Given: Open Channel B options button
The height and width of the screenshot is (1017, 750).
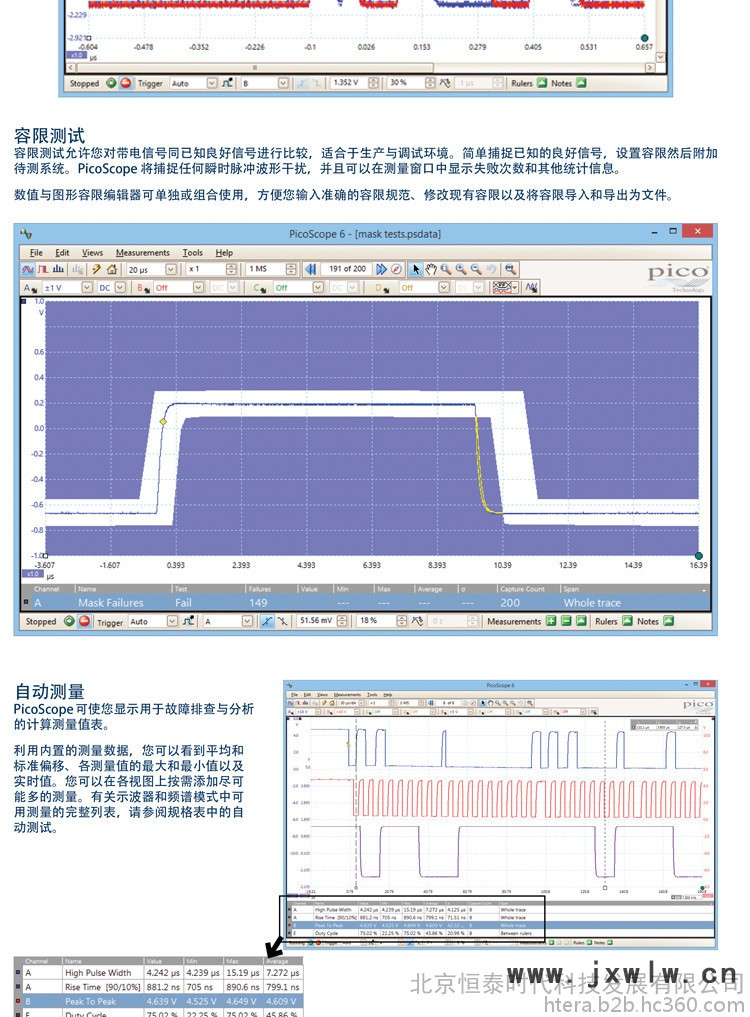Looking at the screenshot, I should point(143,287).
